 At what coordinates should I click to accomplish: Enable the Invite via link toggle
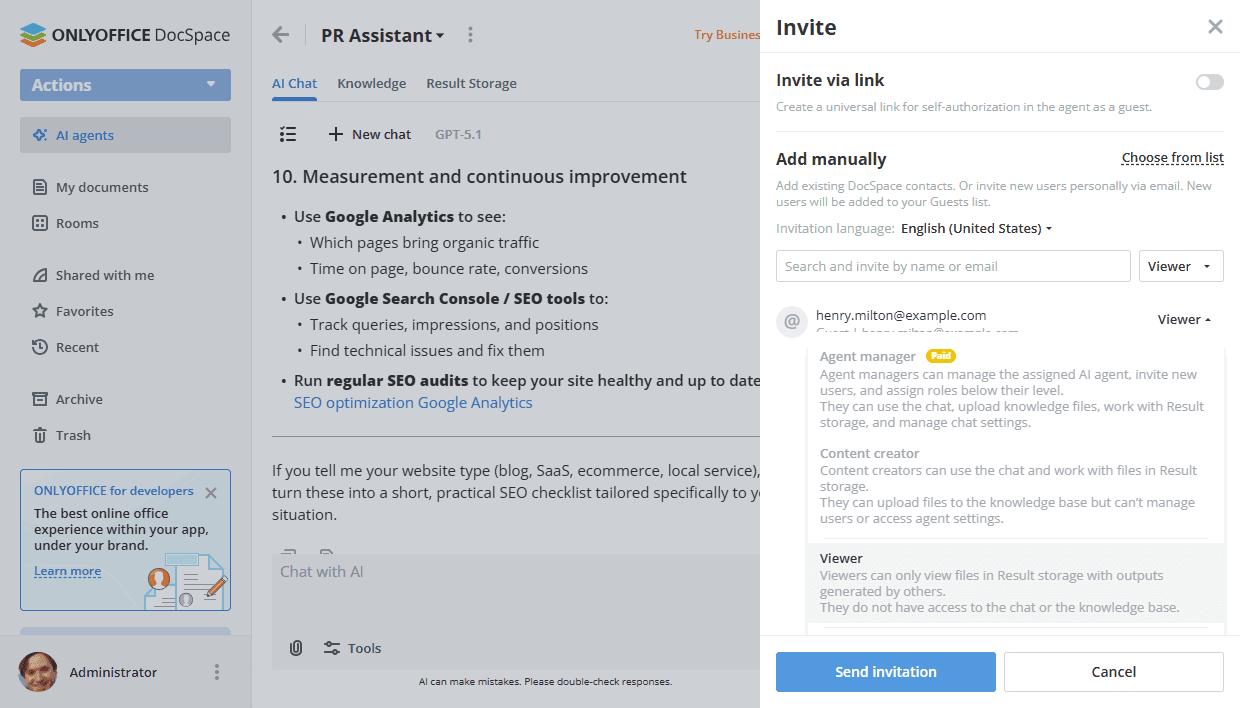[x=1209, y=82]
